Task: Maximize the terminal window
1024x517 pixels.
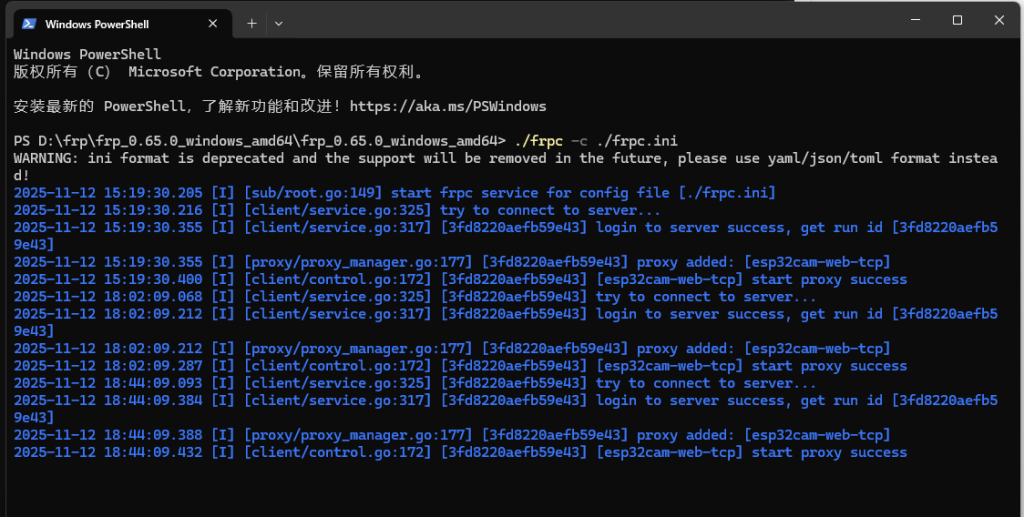Action: click(957, 20)
